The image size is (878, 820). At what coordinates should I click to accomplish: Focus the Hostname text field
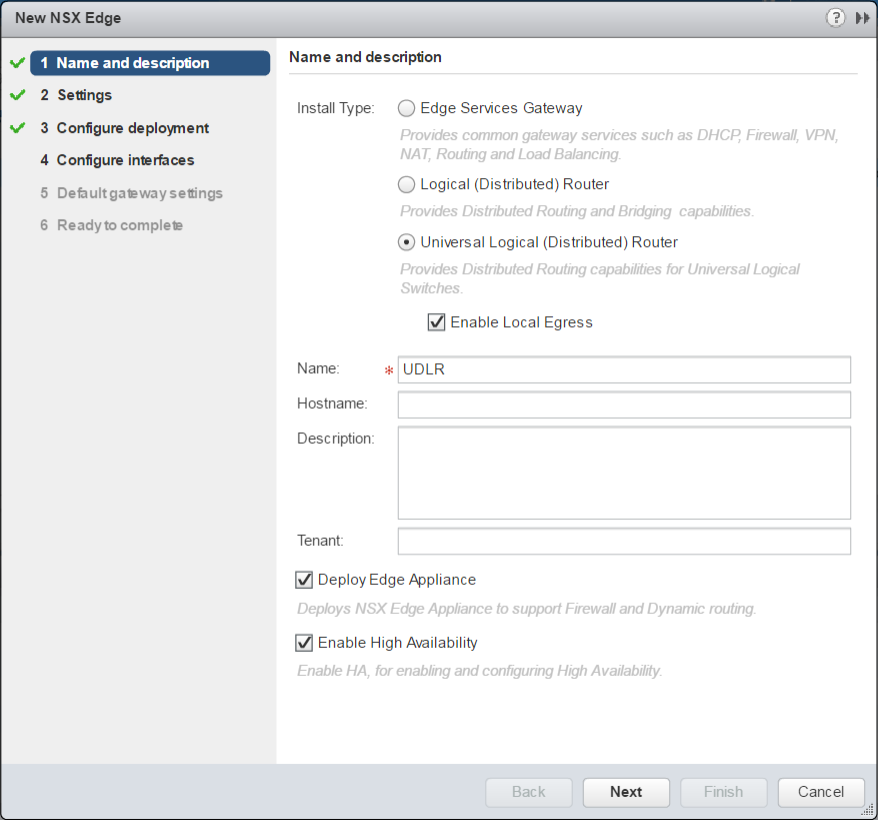(624, 405)
